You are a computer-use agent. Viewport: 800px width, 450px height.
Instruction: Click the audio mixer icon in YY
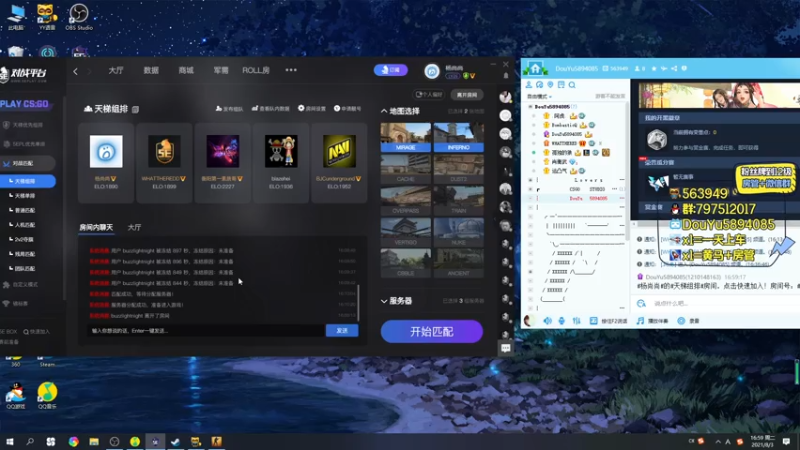pyautogui.click(x=577, y=321)
